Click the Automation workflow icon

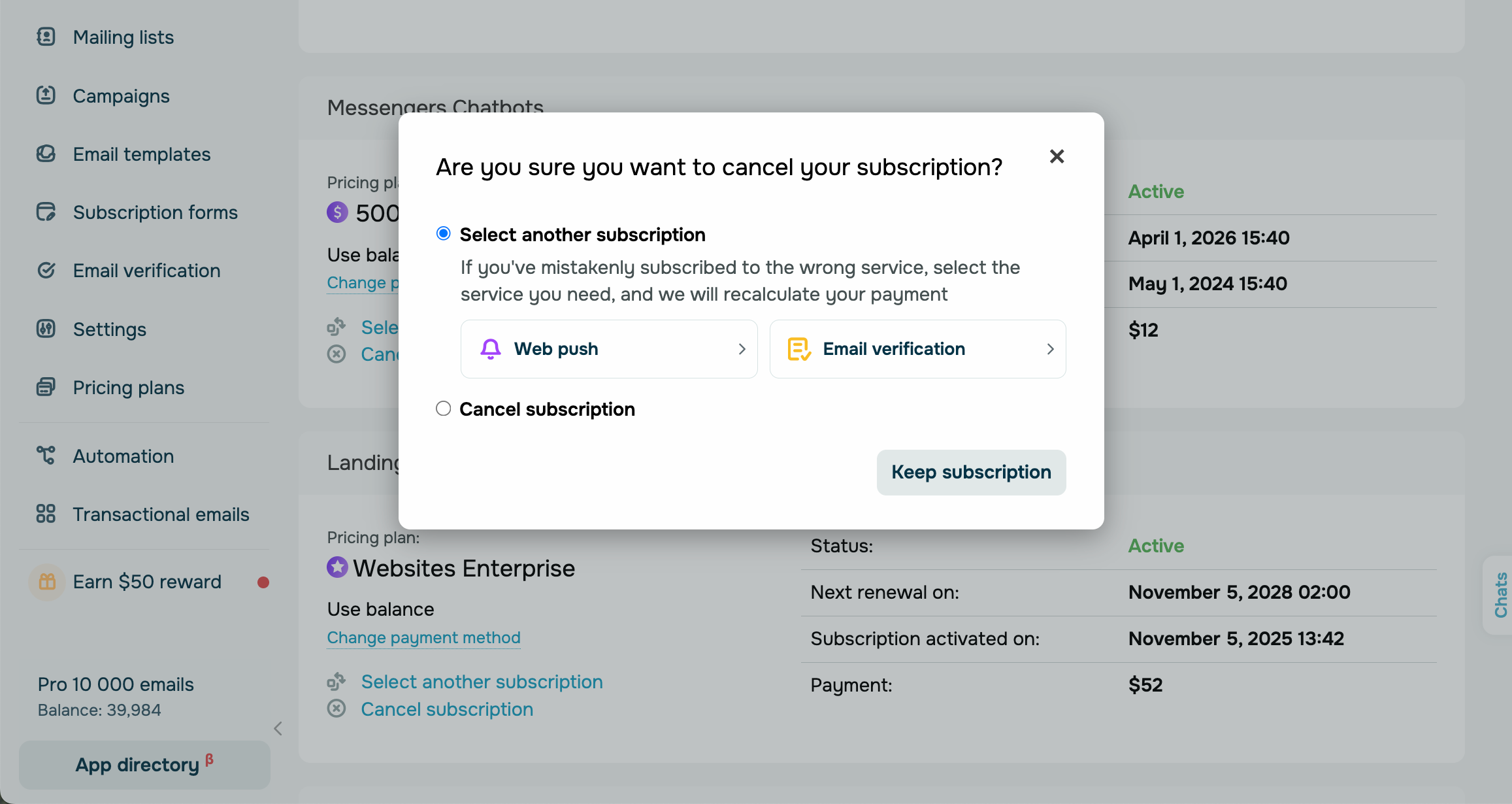click(x=46, y=456)
